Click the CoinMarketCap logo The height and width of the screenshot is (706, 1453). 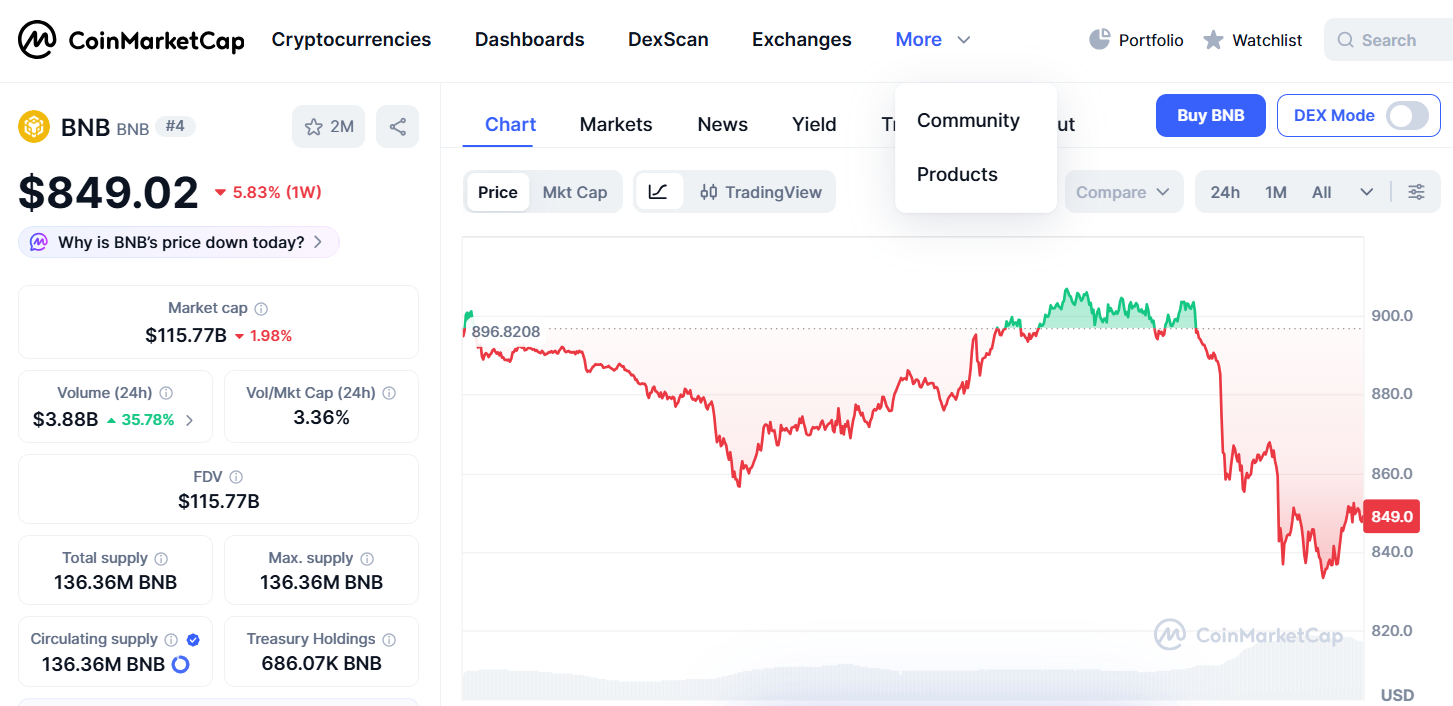pos(131,40)
